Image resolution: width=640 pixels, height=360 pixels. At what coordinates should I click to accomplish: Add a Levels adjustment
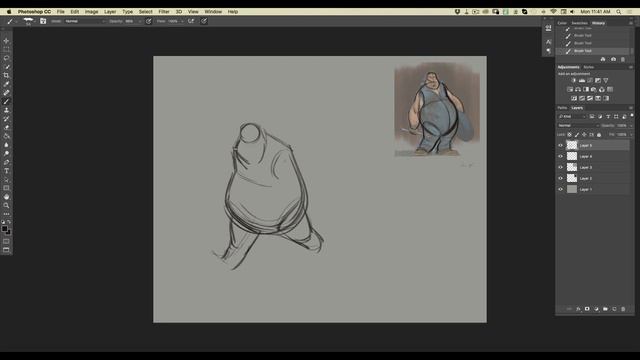pyautogui.click(x=582, y=80)
